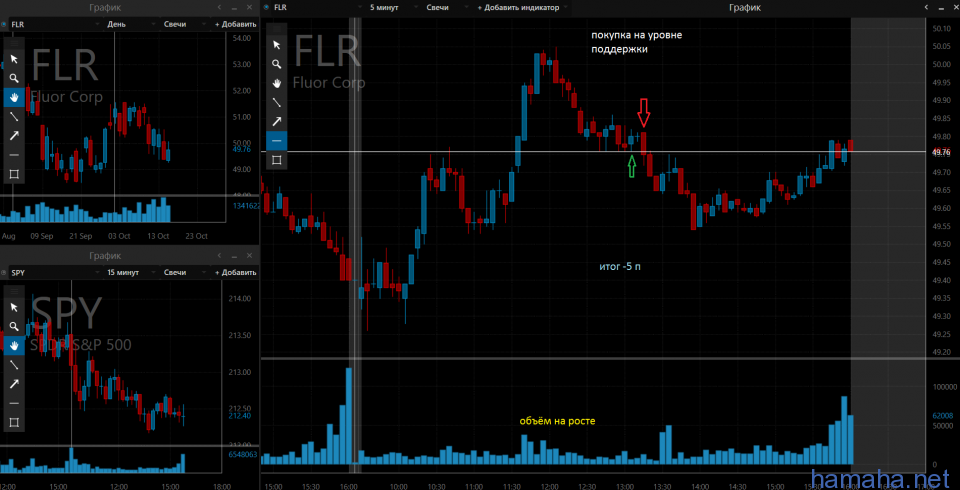Image resolution: width=960 pixels, height=490 pixels.
Task: Click the back arrow in SPY chart title bar
Action: pyautogui.click(x=220, y=255)
